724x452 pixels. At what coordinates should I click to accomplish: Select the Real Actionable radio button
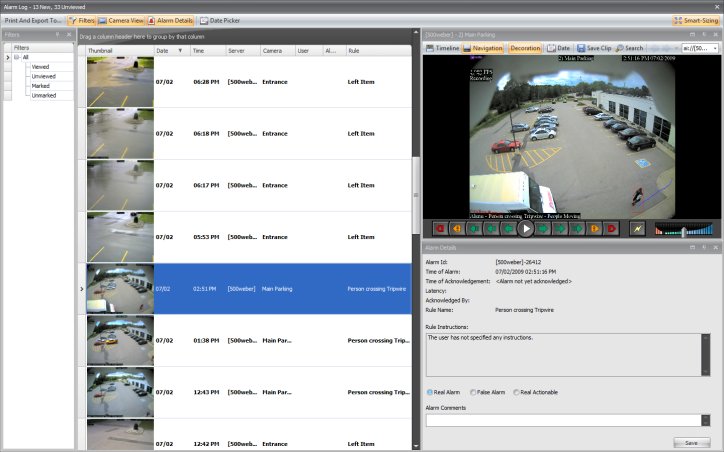(x=516, y=392)
